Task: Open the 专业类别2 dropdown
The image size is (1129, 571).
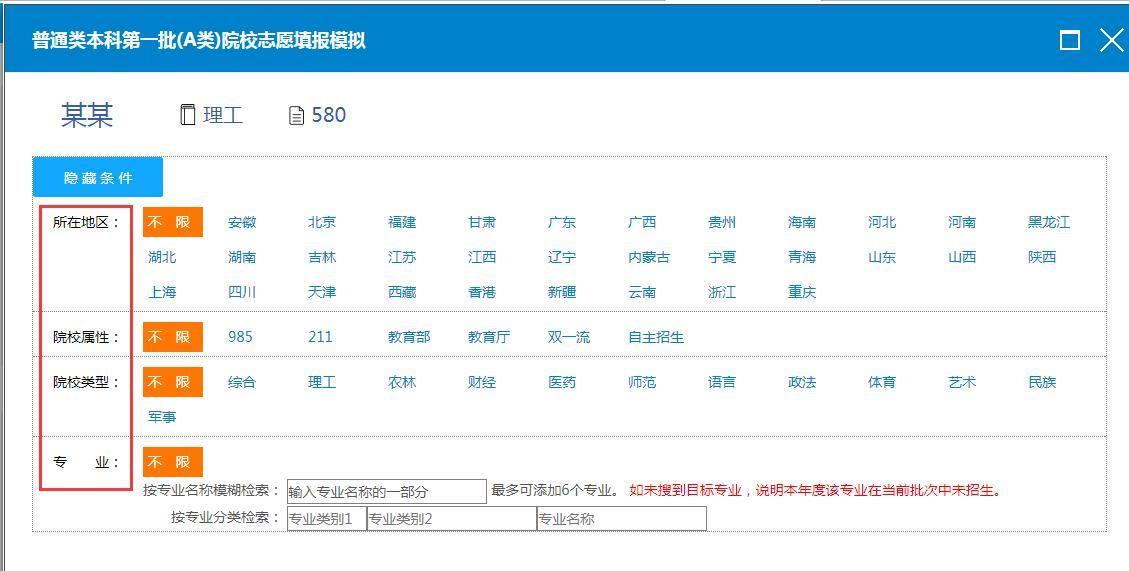Action: 451,519
